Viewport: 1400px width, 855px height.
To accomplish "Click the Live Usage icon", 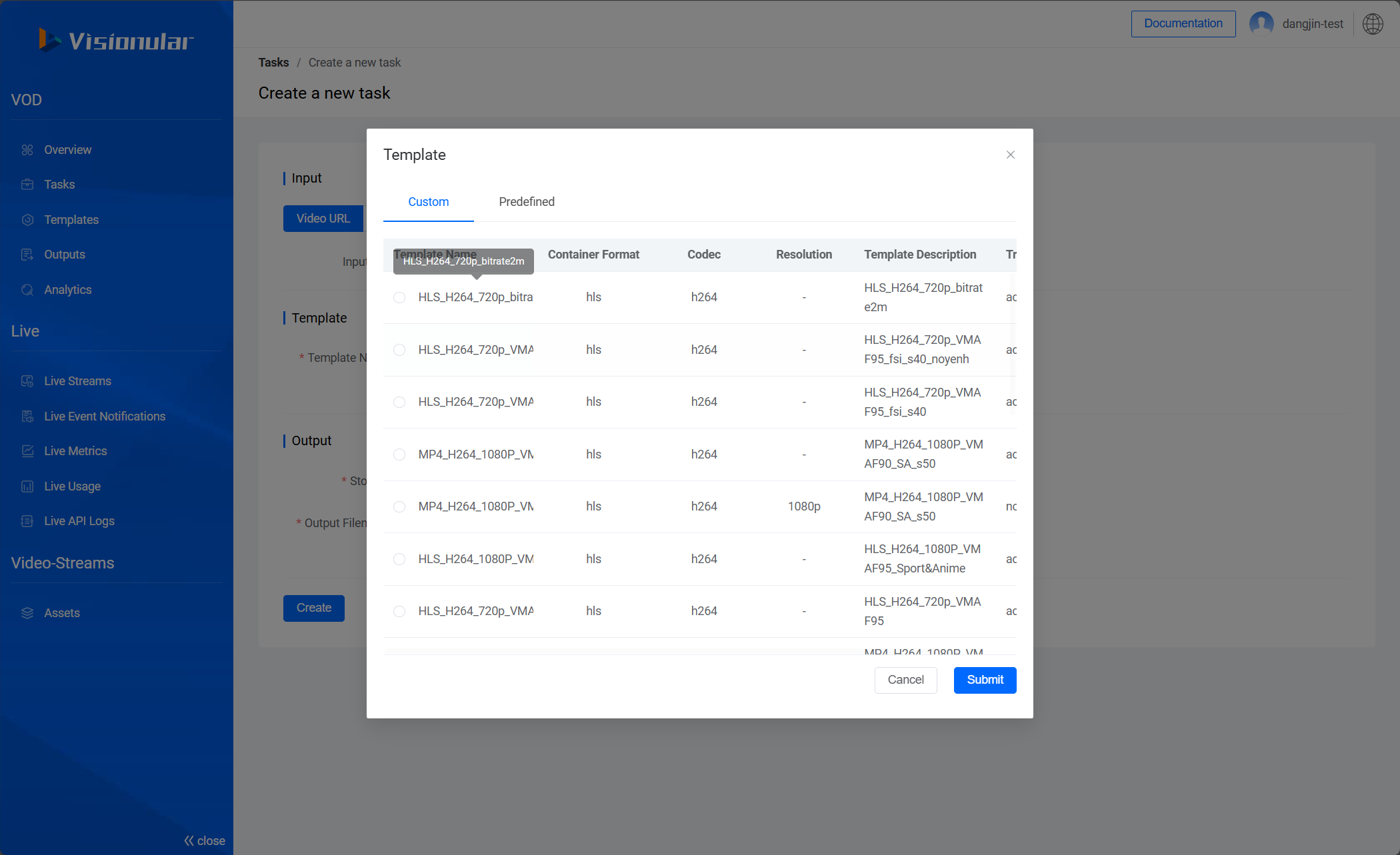I will tap(27, 486).
